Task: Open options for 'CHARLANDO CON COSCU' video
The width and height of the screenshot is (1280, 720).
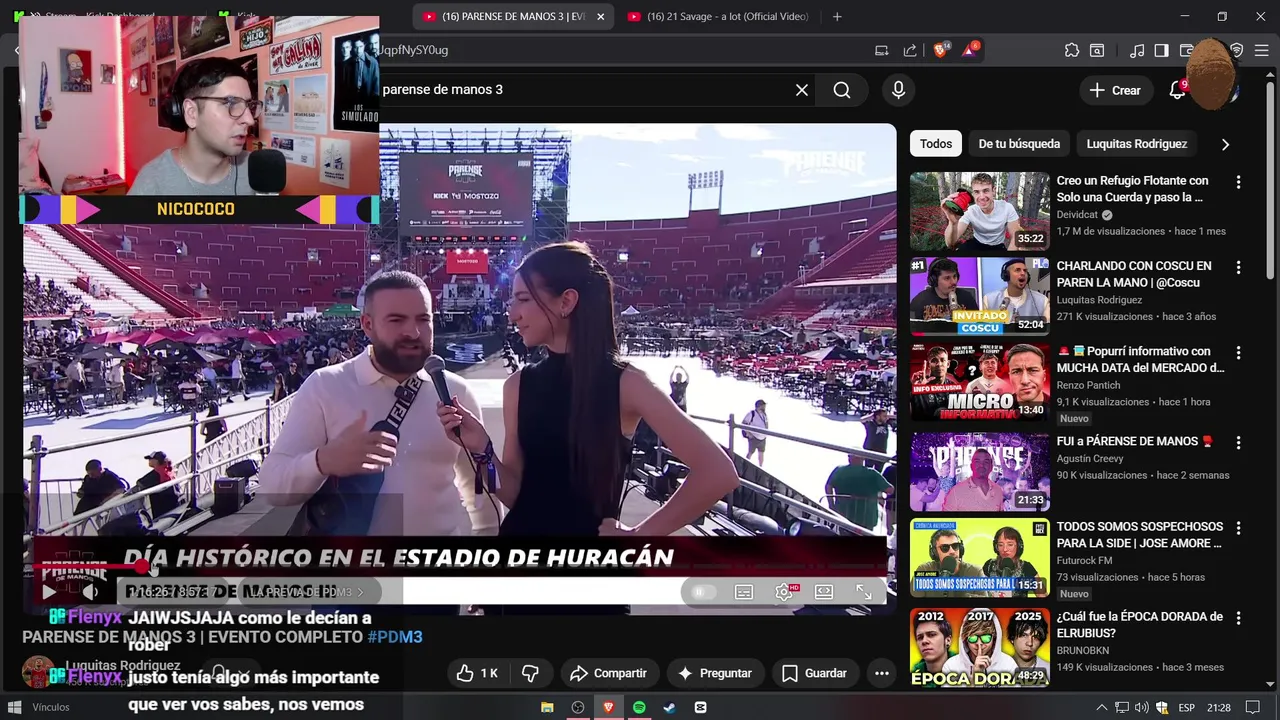Action: point(1238,267)
